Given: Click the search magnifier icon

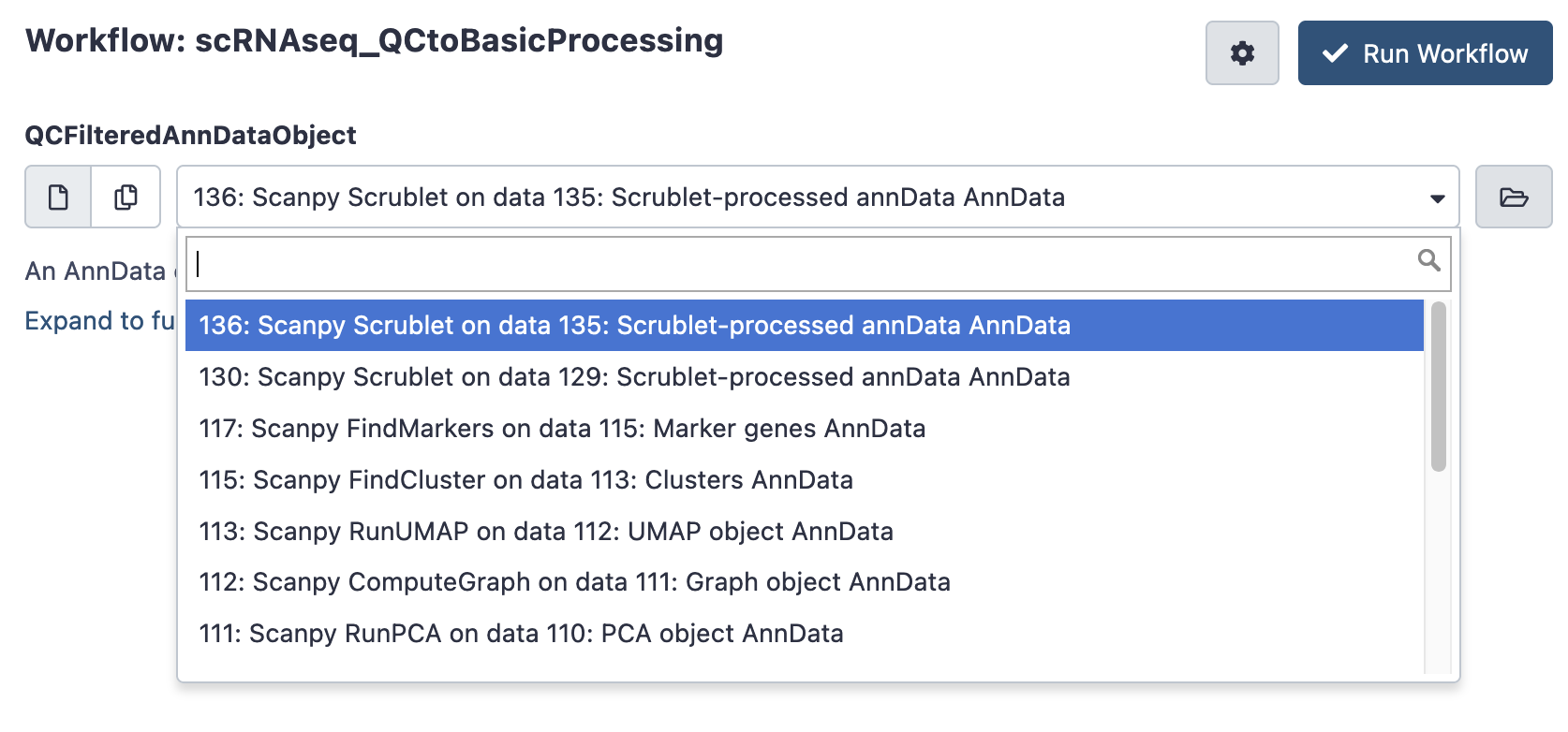Looking at the screenshot, I should (x=1427, y=261).
